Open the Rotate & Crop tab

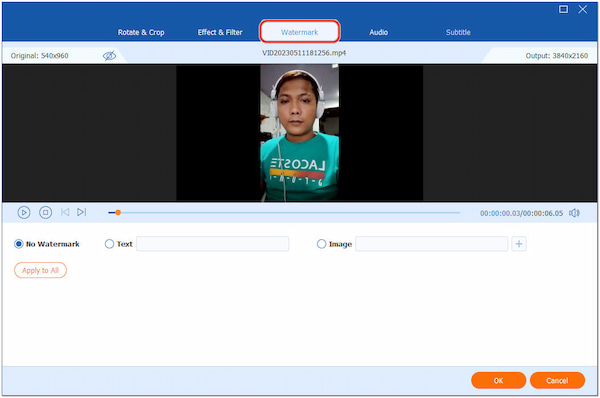tap(141, 33)
